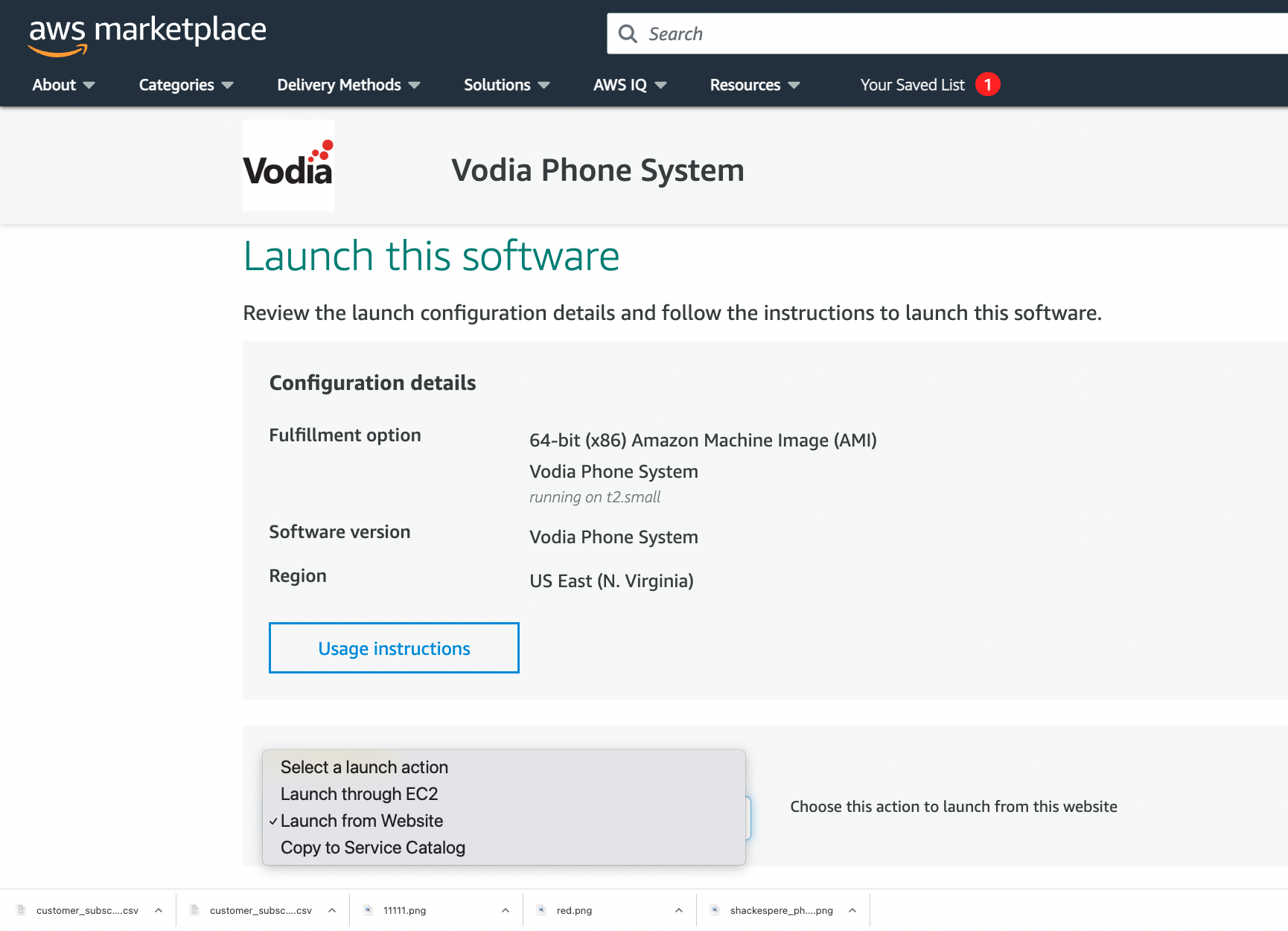Click the AWS Marketplace logo
This screenshot has height=931, width=1288.
pos(147,35)
